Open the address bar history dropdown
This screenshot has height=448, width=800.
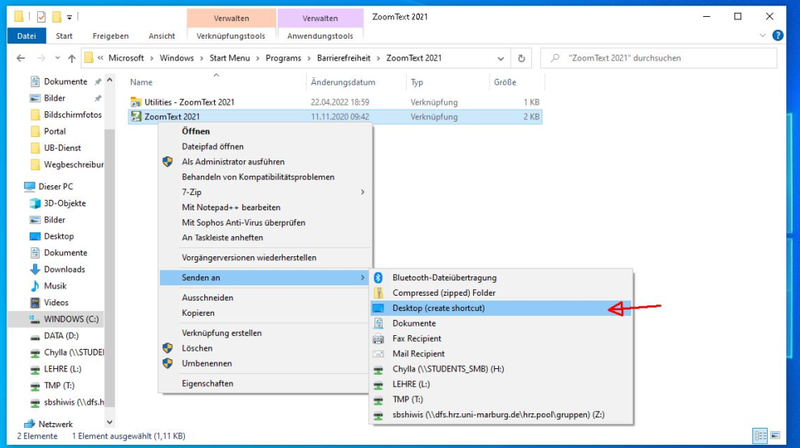coord(501,58)
